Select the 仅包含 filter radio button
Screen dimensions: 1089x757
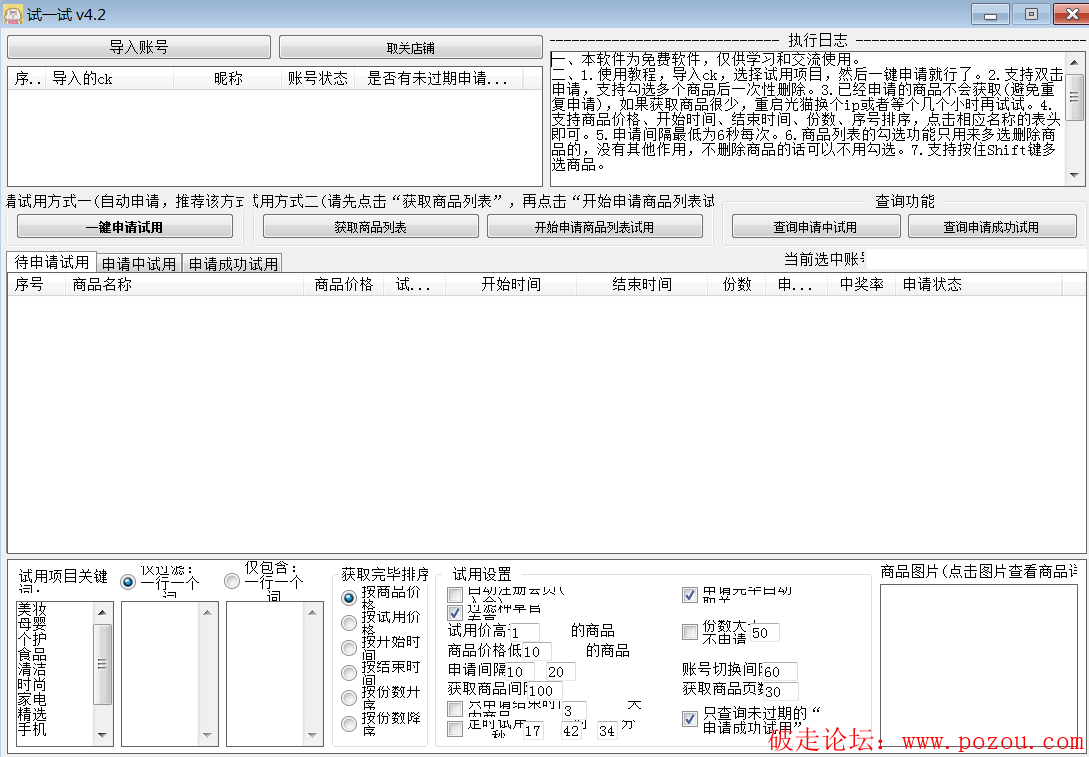[x=232, y=581]
